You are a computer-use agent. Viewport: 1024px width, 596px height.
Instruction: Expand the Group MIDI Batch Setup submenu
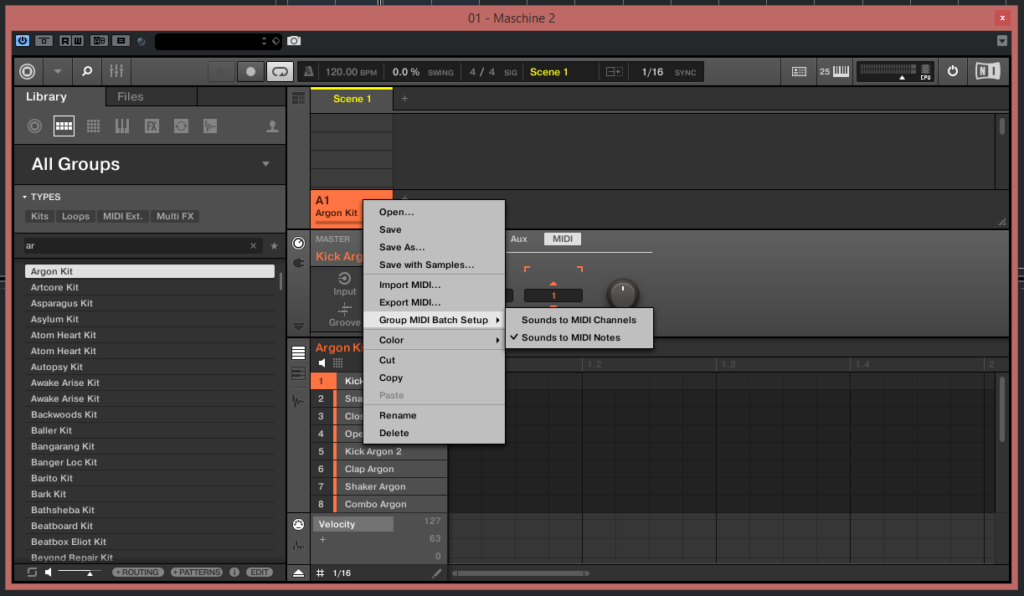click(x=434, y=320)
